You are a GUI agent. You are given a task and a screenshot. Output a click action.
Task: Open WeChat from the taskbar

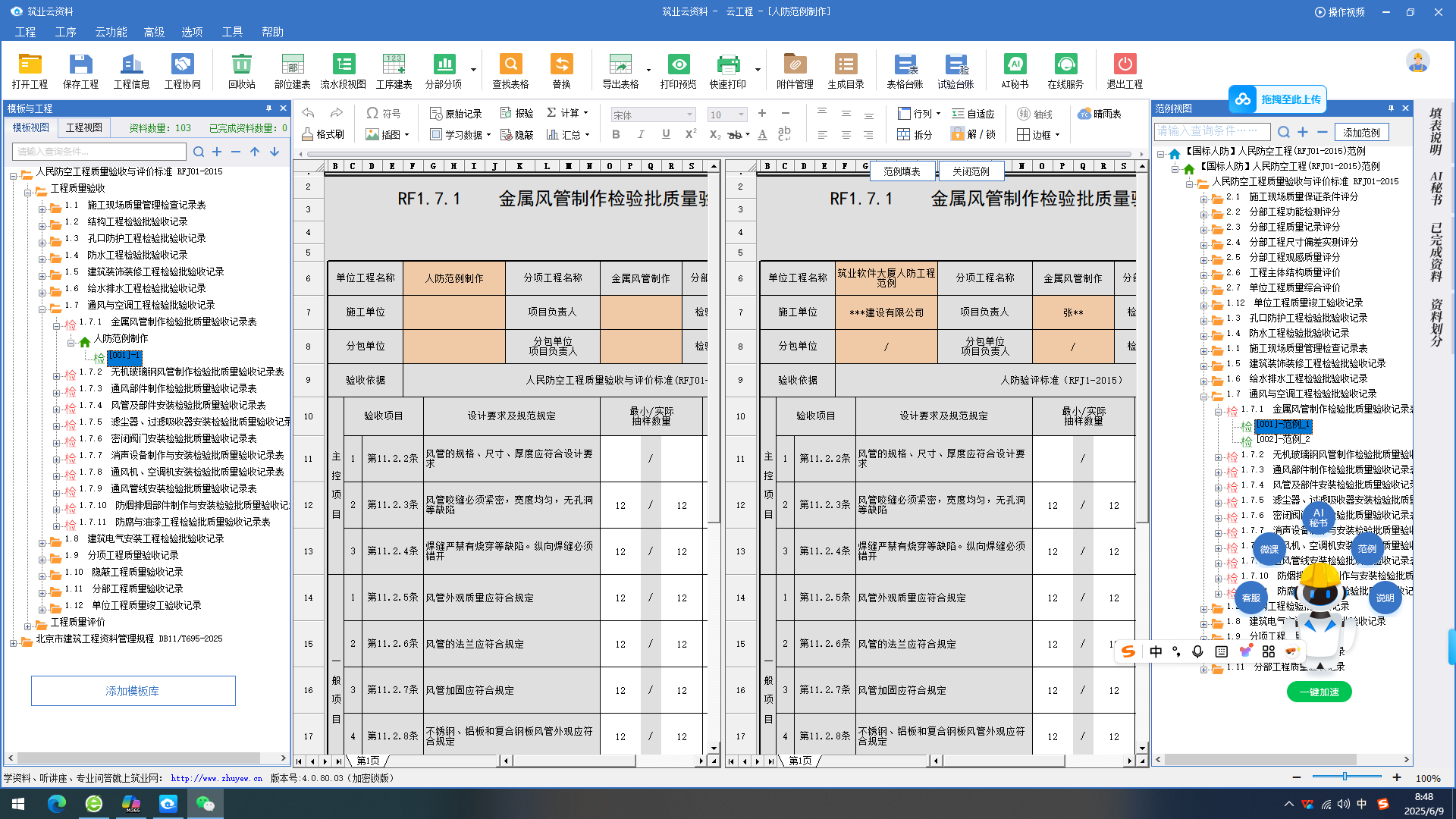[205, 803]
